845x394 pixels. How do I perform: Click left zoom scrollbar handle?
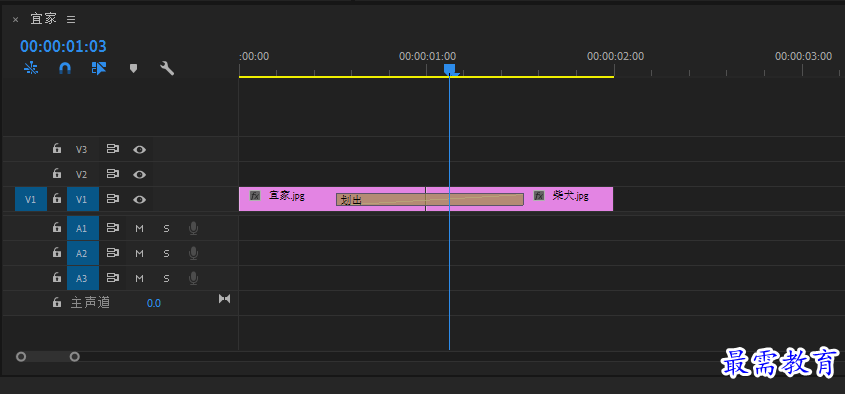tap(21, 356)
